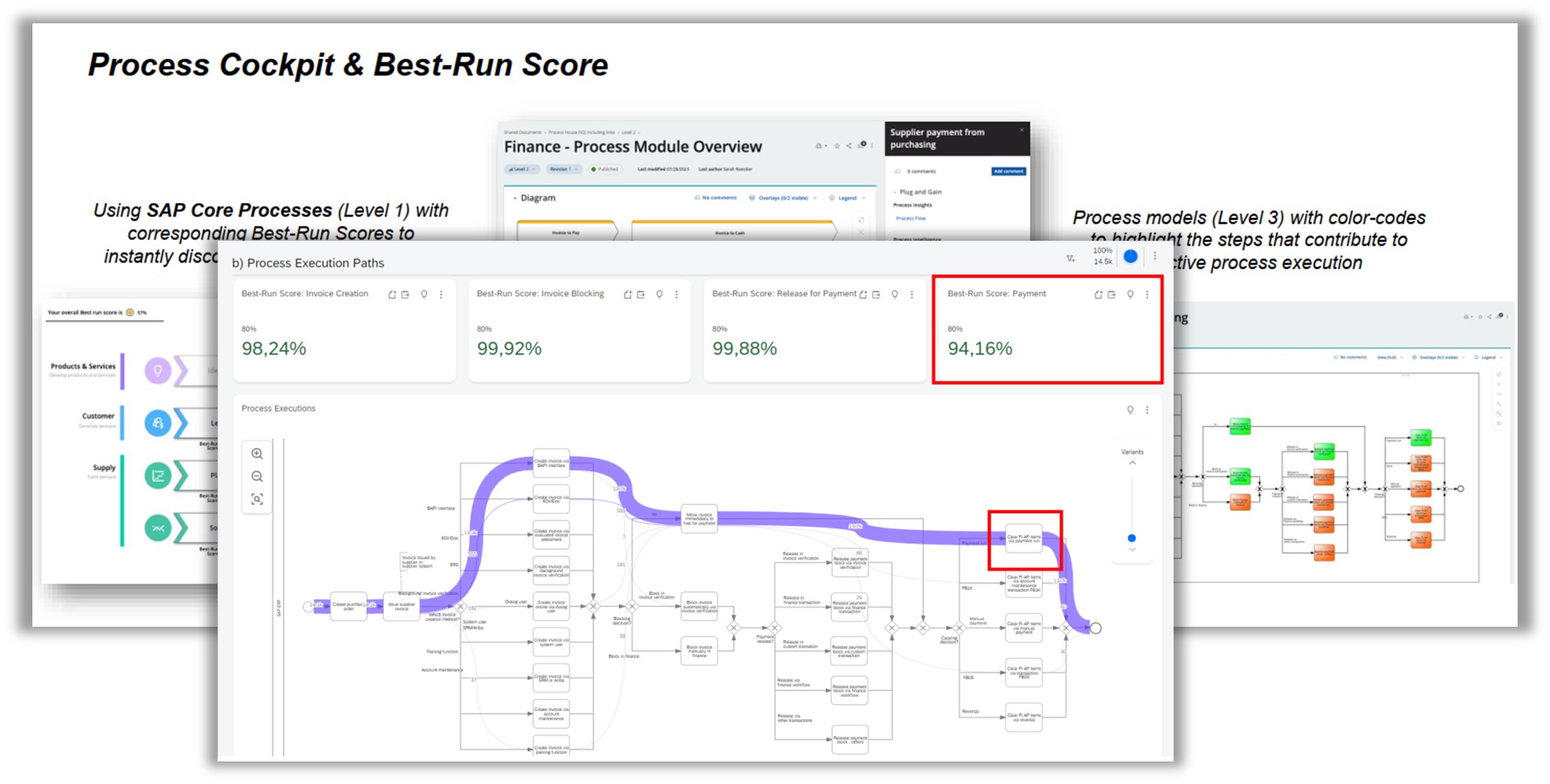Click the end event circle of the process flow
The width and height of the screenshot is (1550, 784).
point(1096,628)
